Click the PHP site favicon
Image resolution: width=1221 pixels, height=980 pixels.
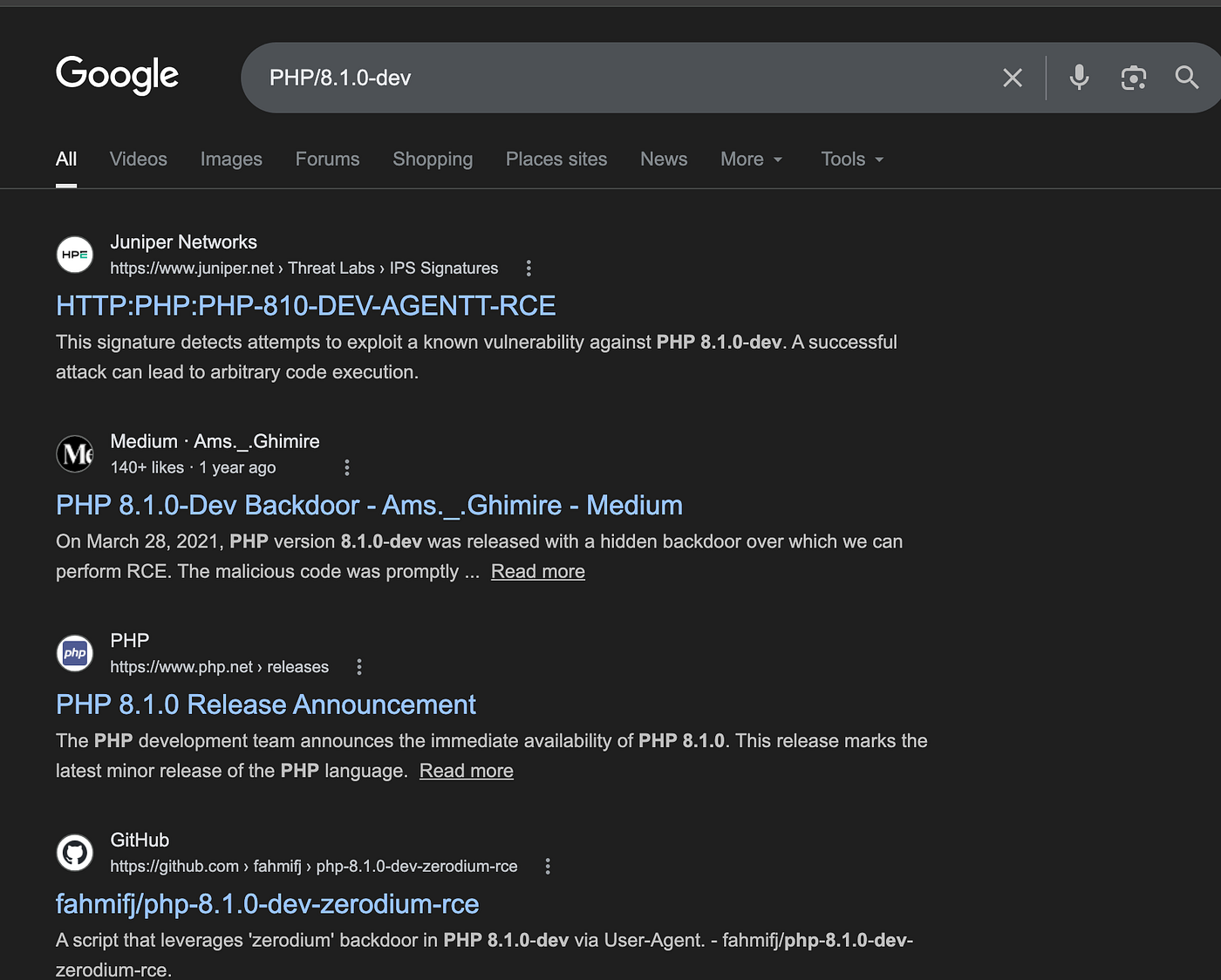pyautogui.click(x=75, y=653)
